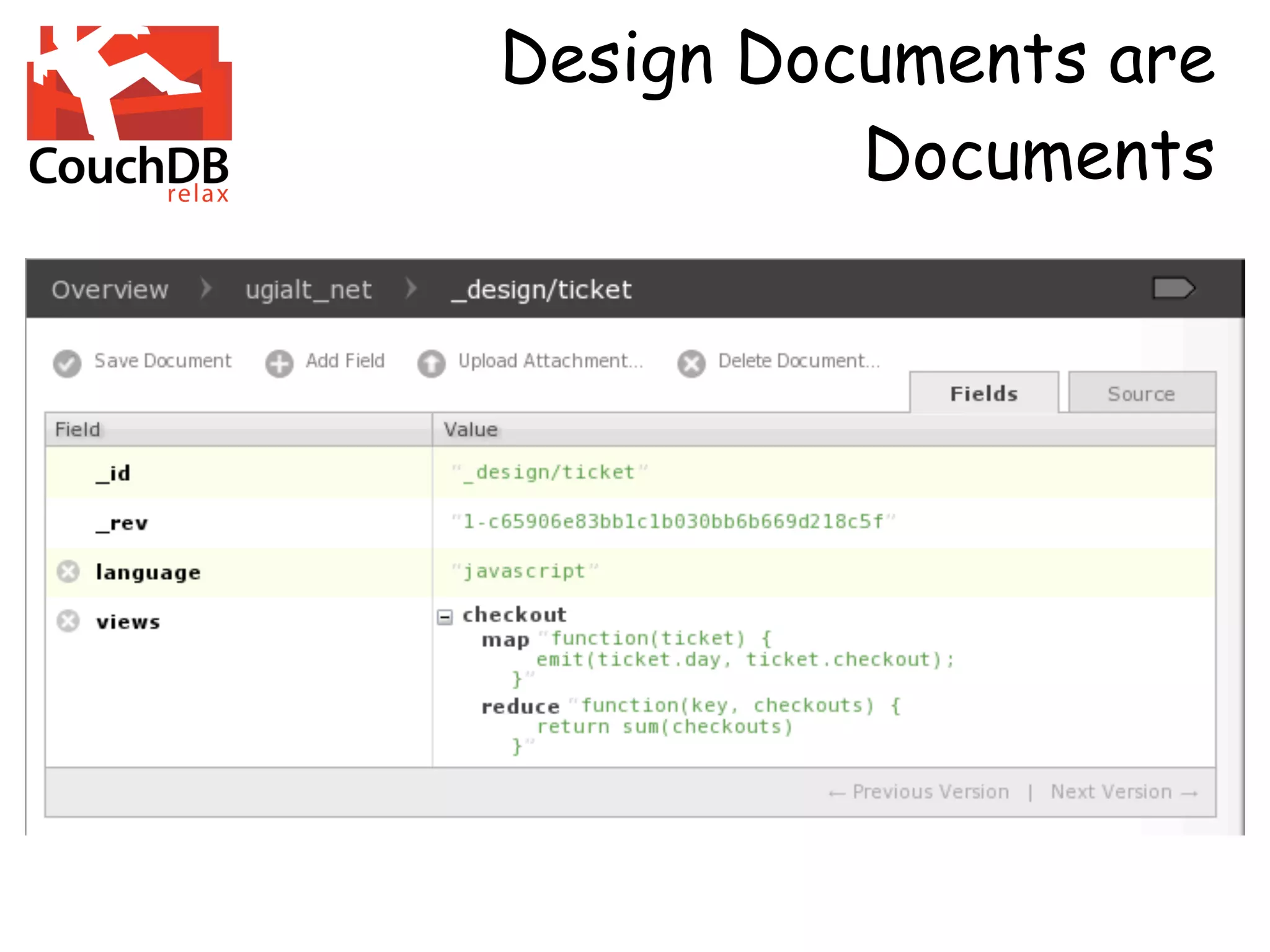Select the _rev field name
The image size is (1270, 952).
pyautogui.click(x=122, y=524)
